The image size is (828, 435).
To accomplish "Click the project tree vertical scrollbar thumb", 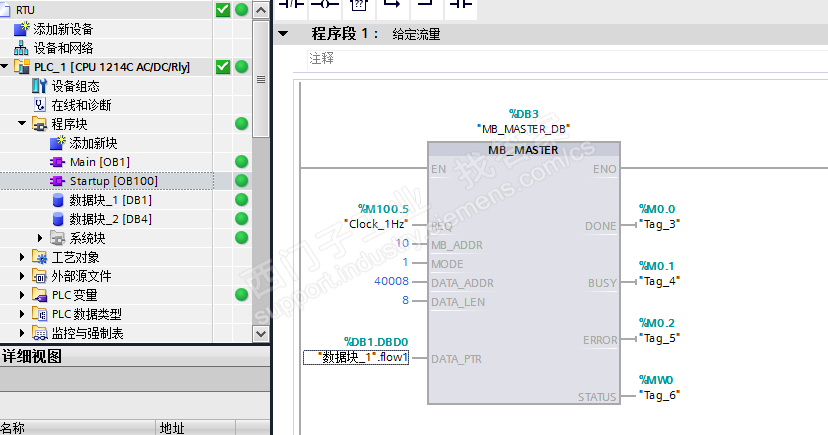I will [261, 79].
